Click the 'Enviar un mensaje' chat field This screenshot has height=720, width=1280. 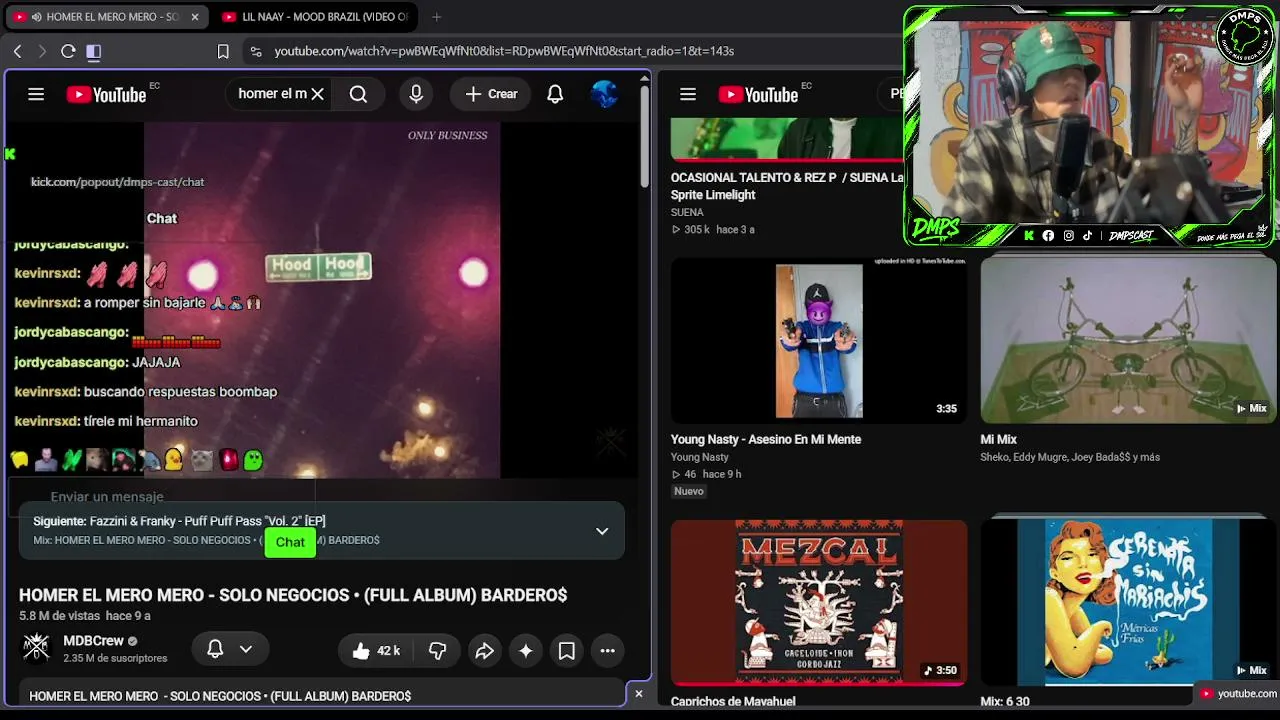162,496
